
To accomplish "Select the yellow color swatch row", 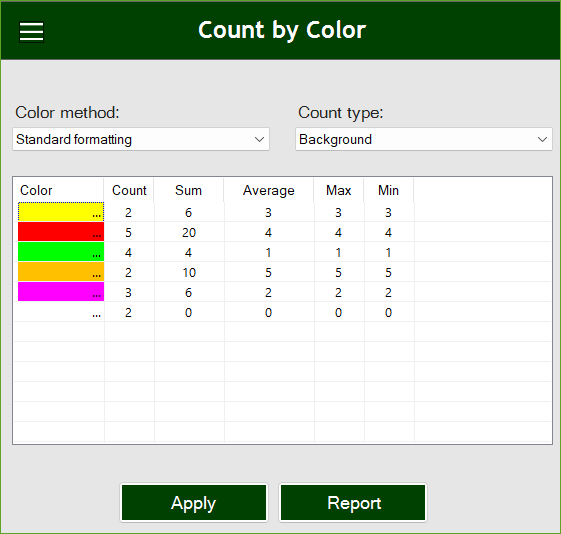I will pos(61,212).
